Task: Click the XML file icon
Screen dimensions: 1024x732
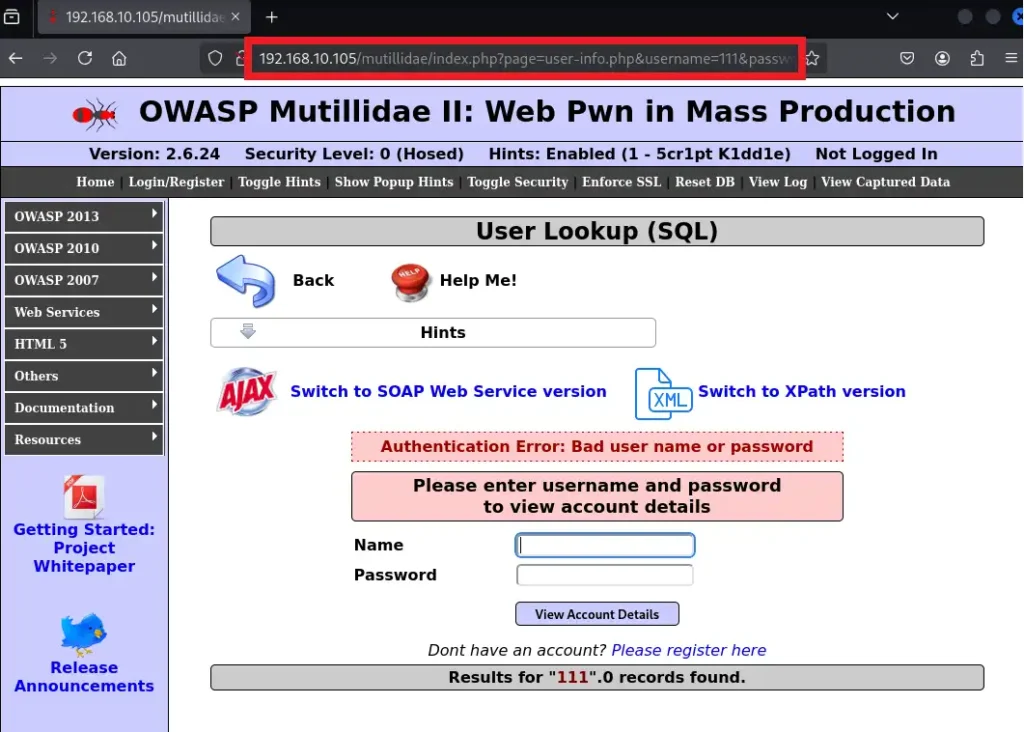Action: (663, 393)
